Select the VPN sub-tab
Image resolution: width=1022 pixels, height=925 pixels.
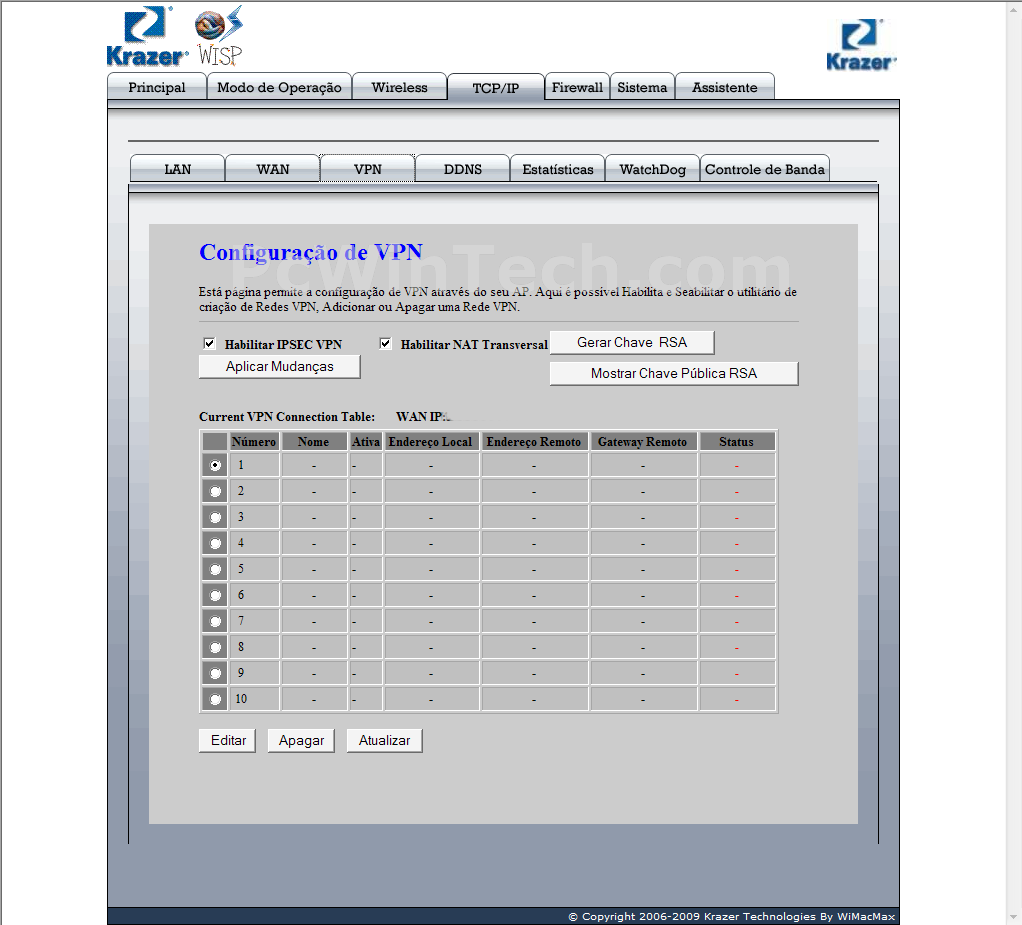click(x=368, y=169)
